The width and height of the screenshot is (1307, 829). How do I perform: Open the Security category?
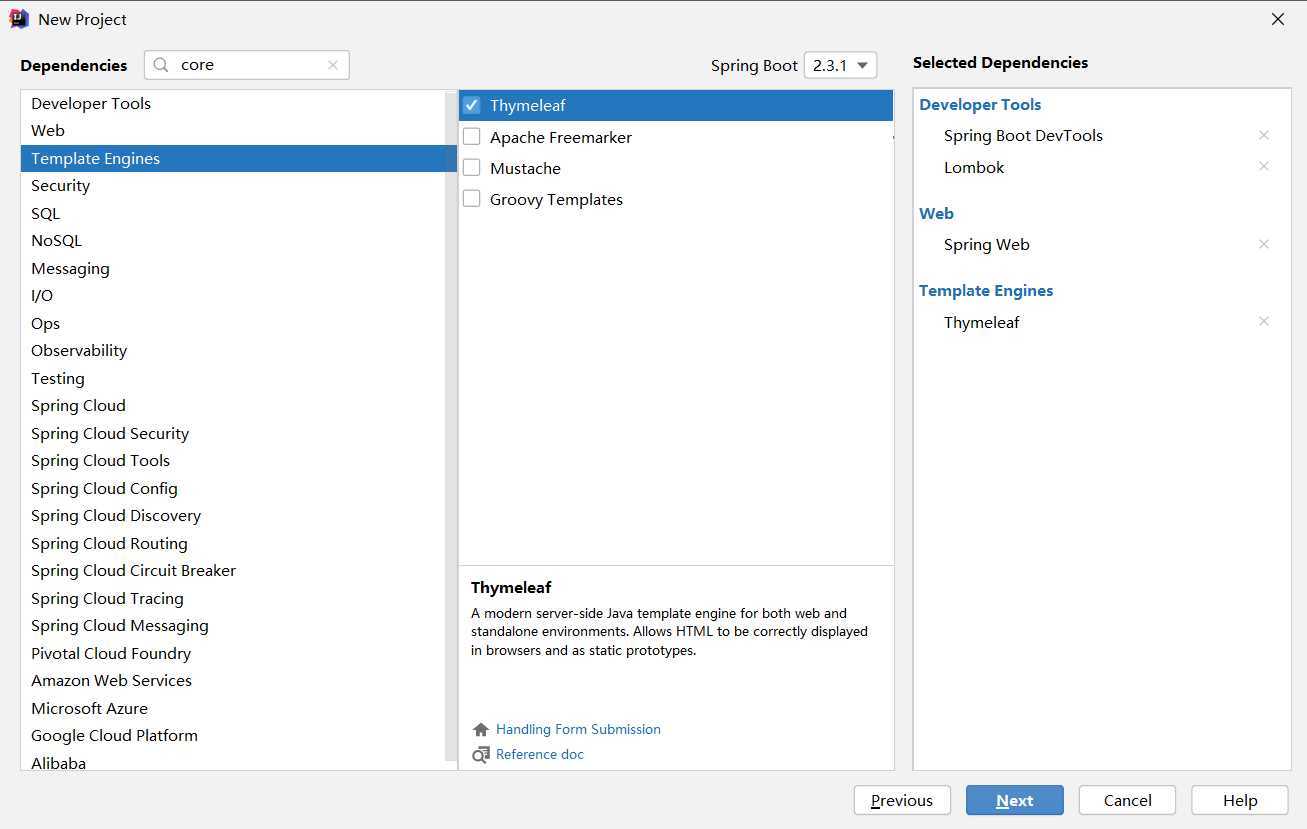coord(233,186)
